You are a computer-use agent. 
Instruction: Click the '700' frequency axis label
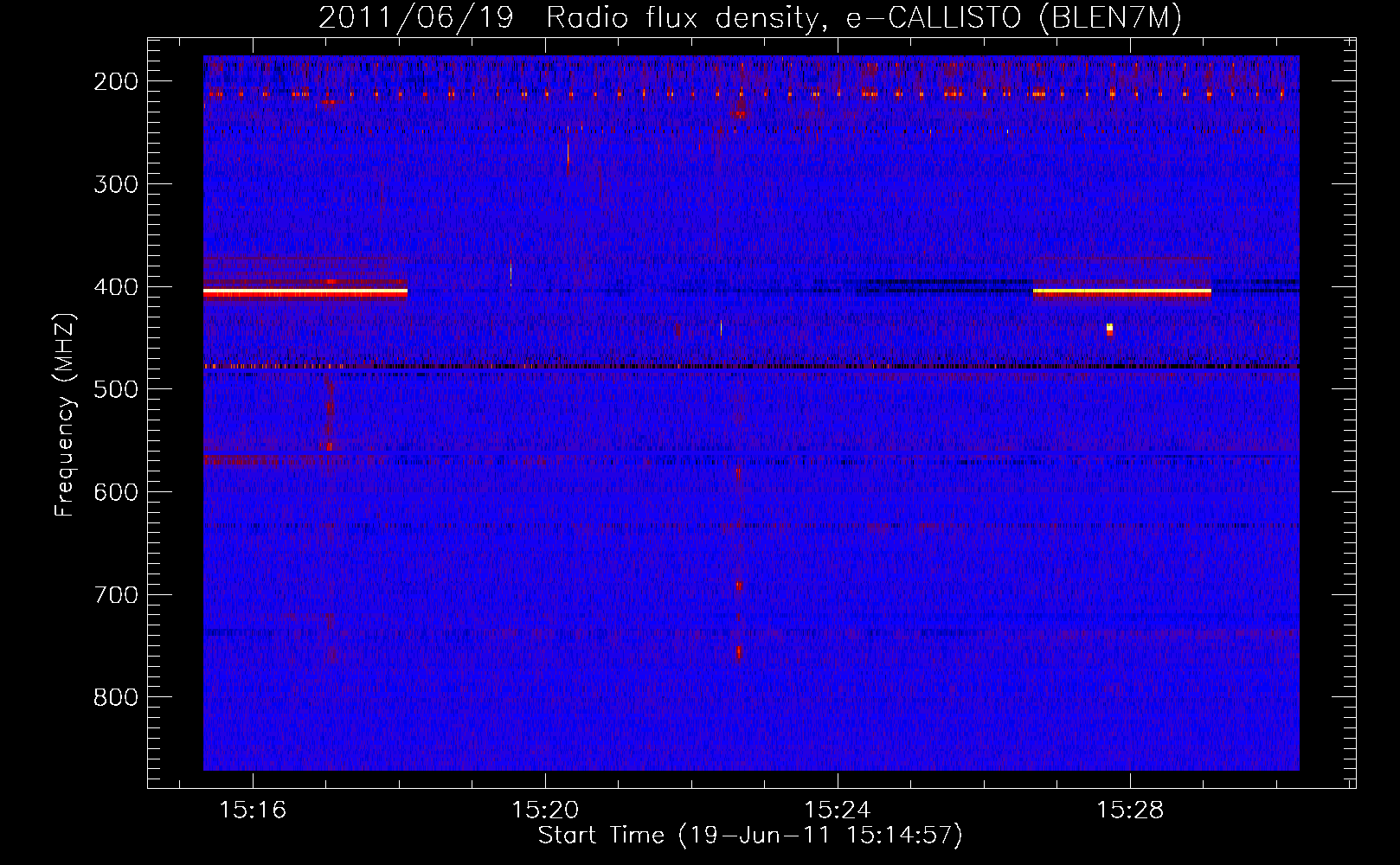tap(115, 595)
